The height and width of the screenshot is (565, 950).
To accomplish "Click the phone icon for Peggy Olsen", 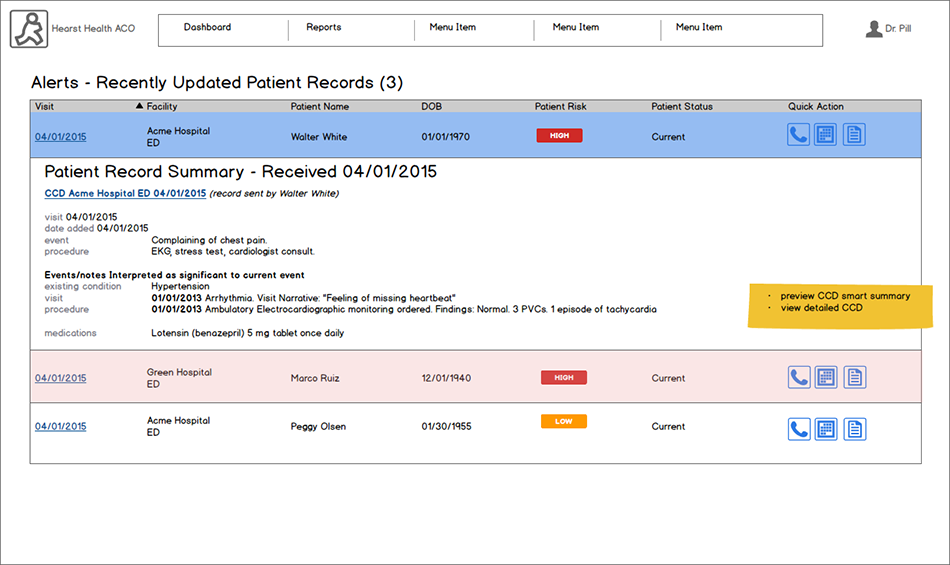I will 798,429.
